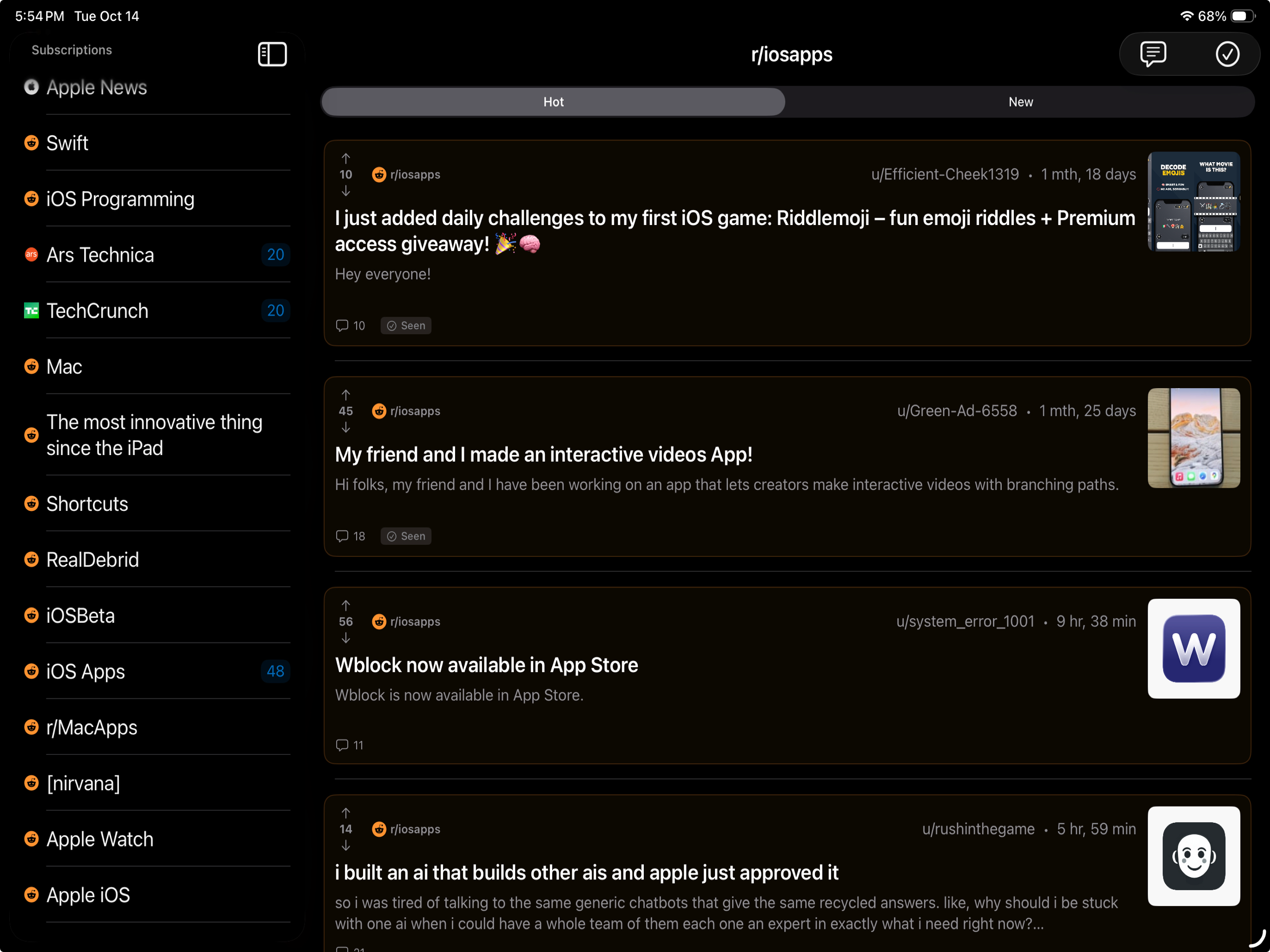
Task: Upvote the Riddlemoji daily challenges post
Action: (346, 158)
